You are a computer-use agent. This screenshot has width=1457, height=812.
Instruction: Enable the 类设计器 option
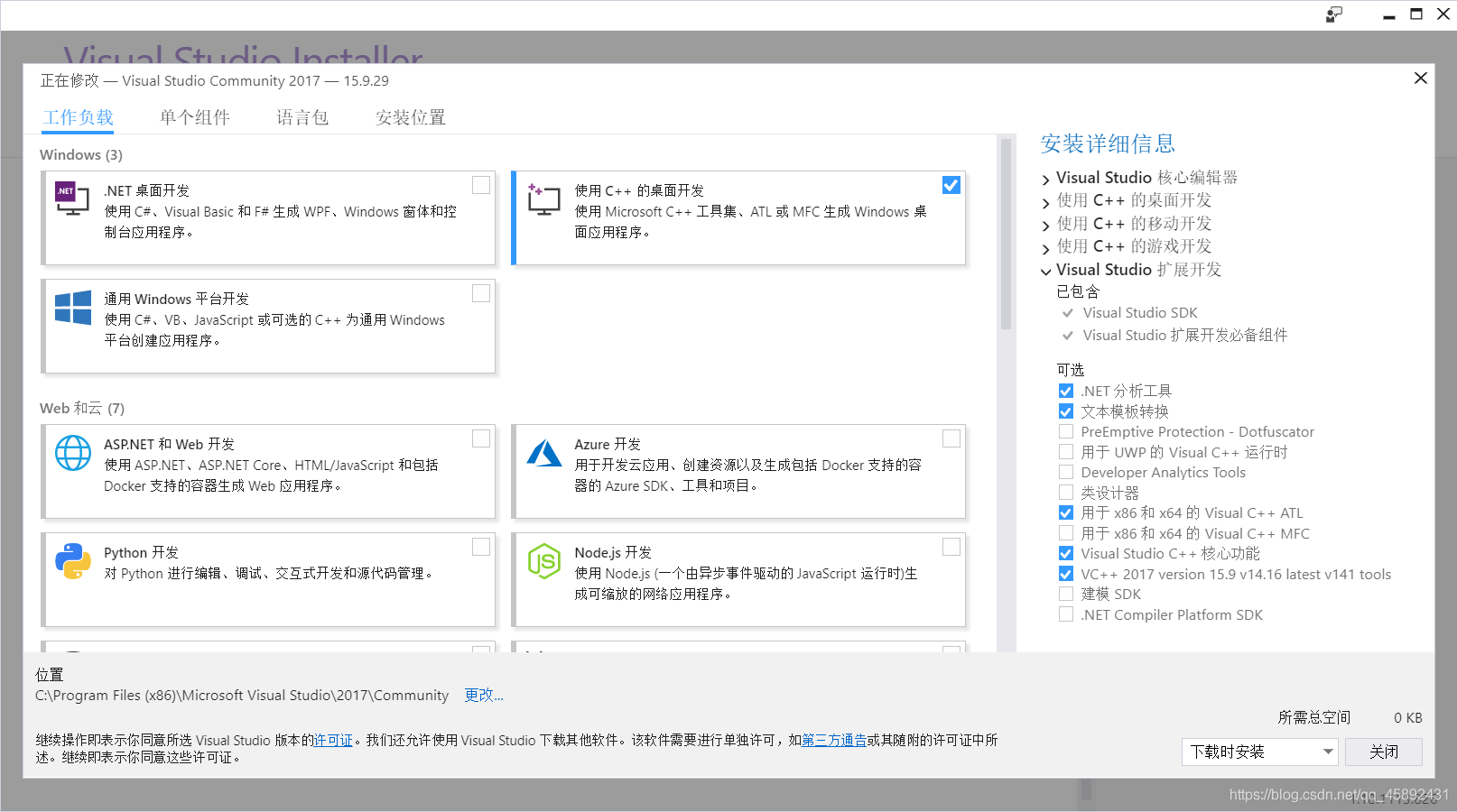pyautogui.click(x=1066, y=493)
